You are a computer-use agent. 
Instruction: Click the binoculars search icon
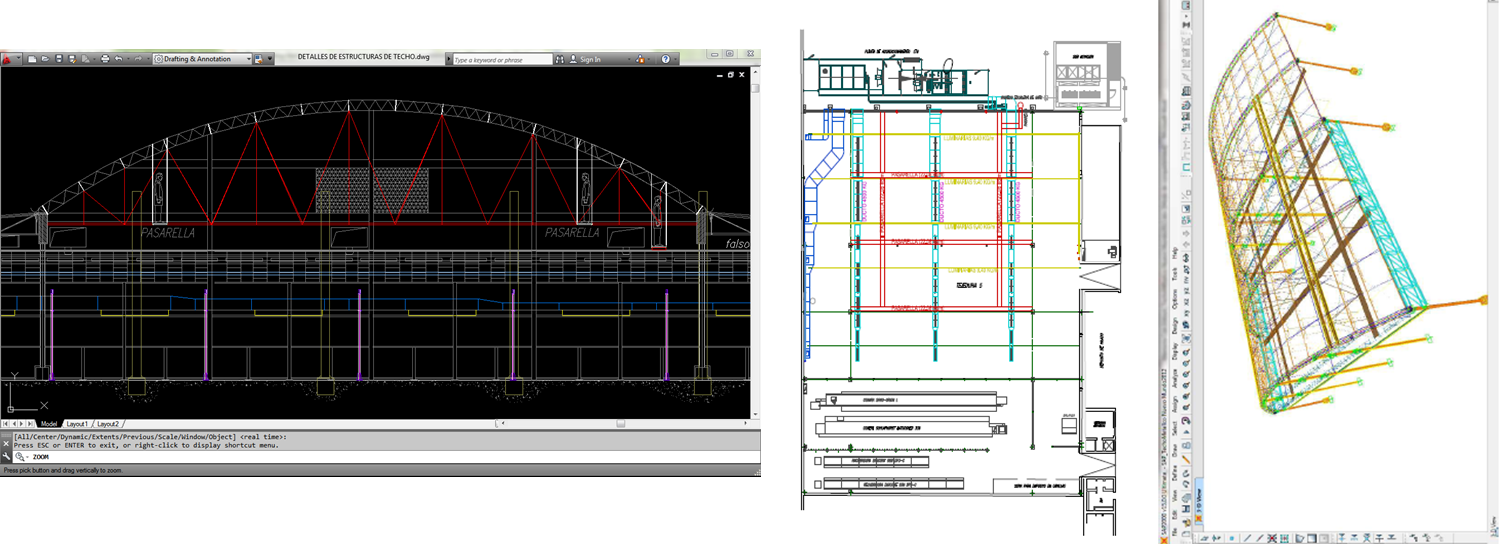pos(560,59)
